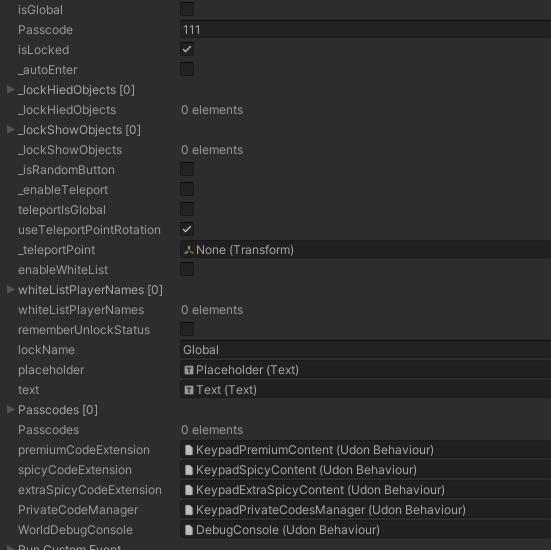This screenshot has width=551, height=550.
Task: Click the lockName property label
Action: (46, 350)
